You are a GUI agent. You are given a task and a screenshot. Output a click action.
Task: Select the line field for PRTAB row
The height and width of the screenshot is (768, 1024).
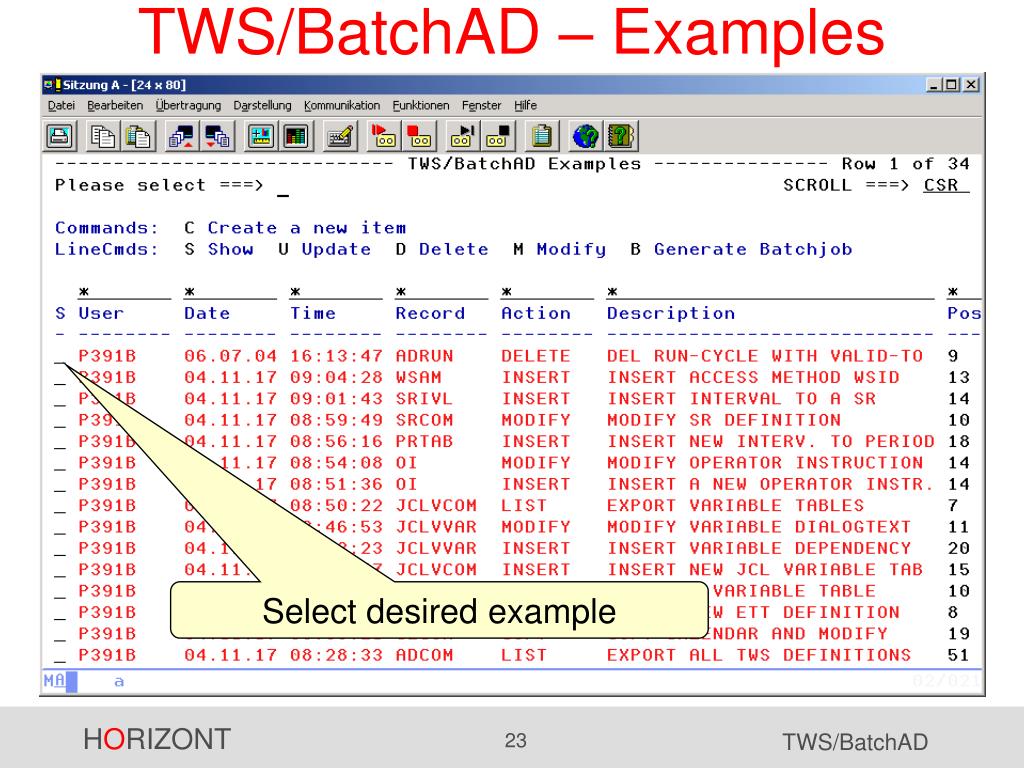click(x=60, y=442)
